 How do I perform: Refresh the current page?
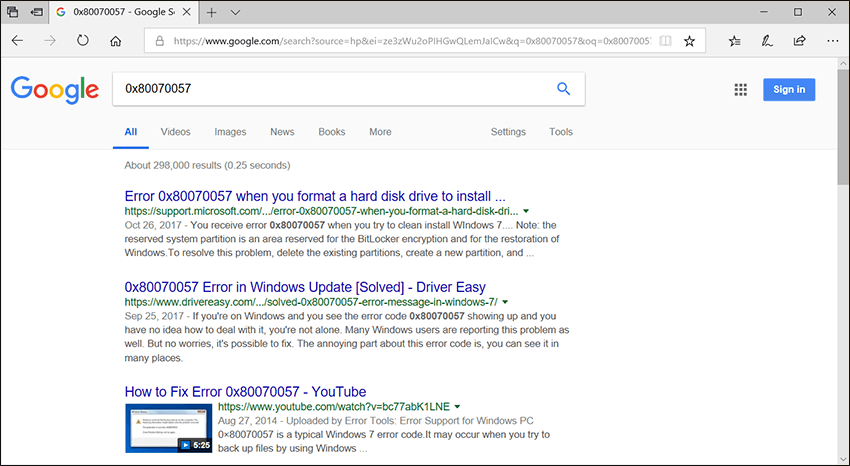coord(82,41)
